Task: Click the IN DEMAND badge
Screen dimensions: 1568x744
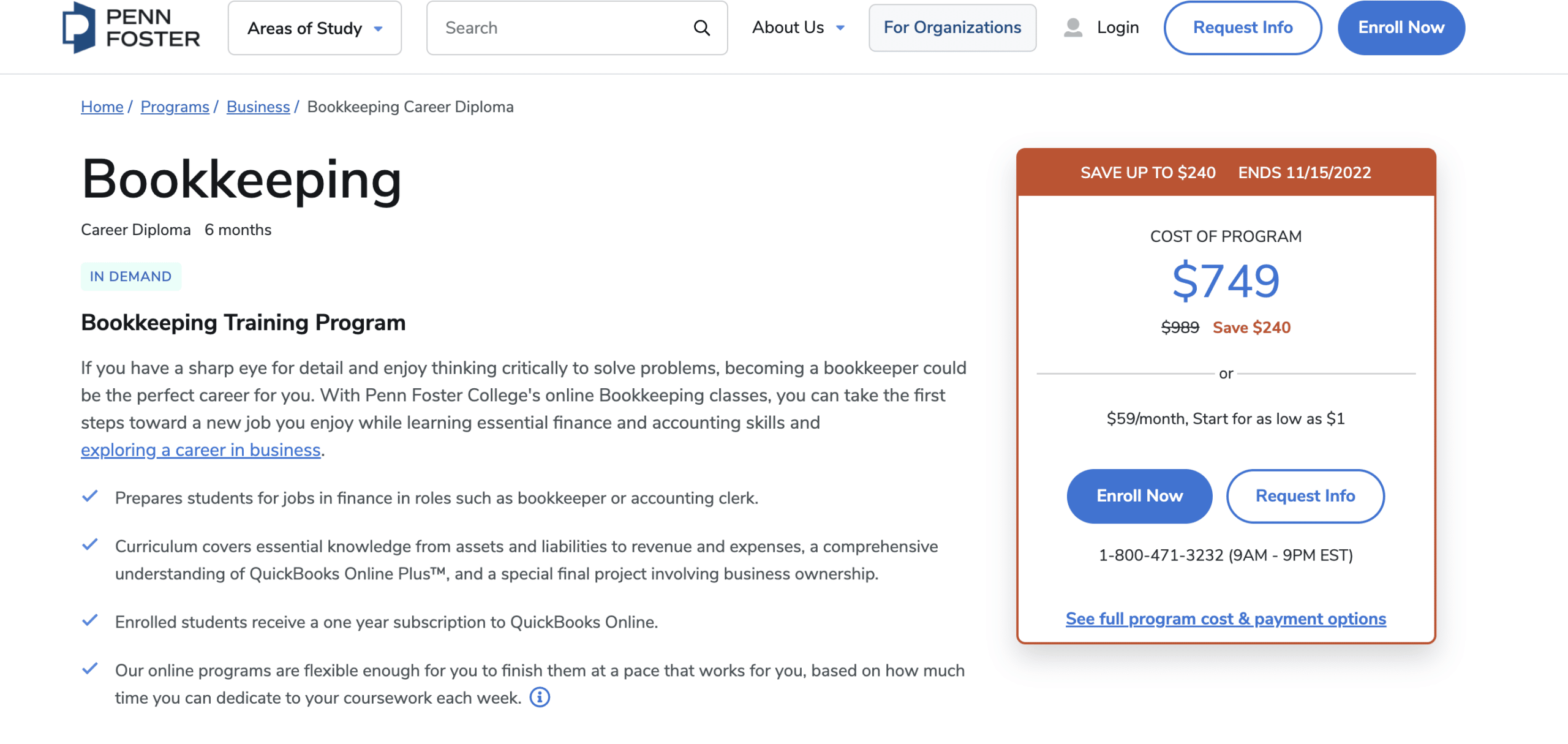Action: (130, 277)
